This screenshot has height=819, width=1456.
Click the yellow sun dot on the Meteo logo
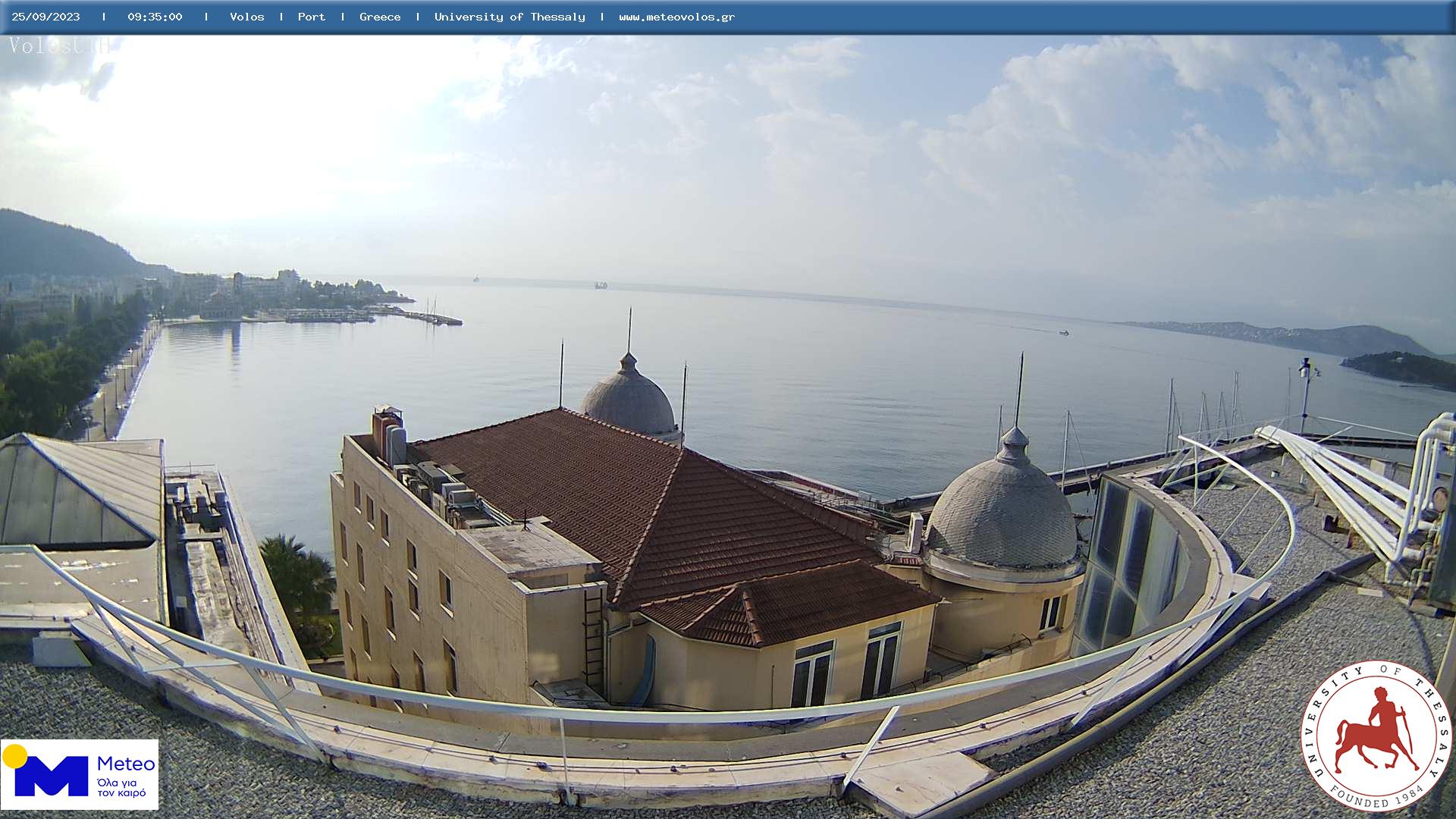coord(14,755)
